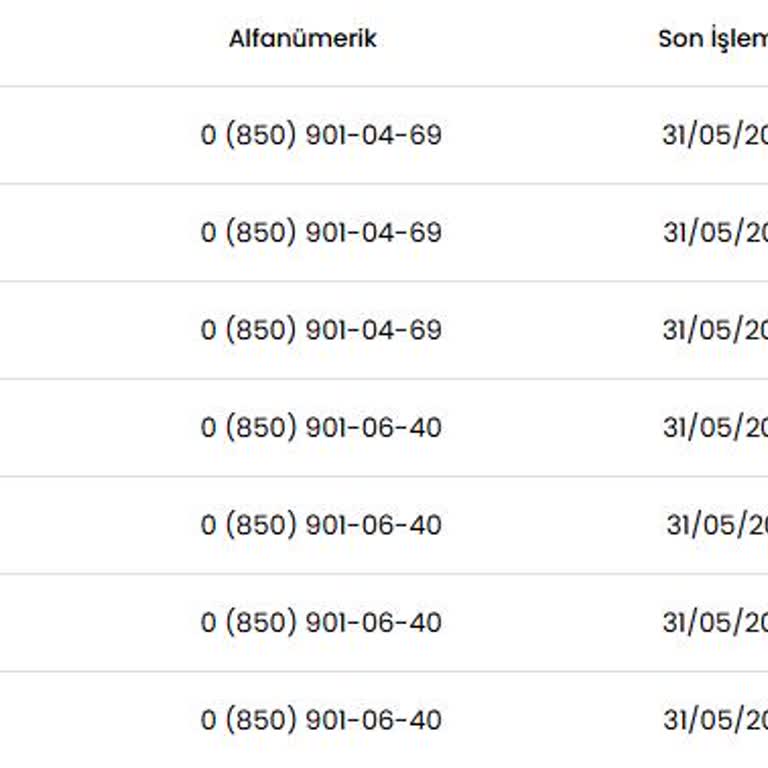
Task: Click the third row's 31/05 date cell
Action: (x=714, y=330)
